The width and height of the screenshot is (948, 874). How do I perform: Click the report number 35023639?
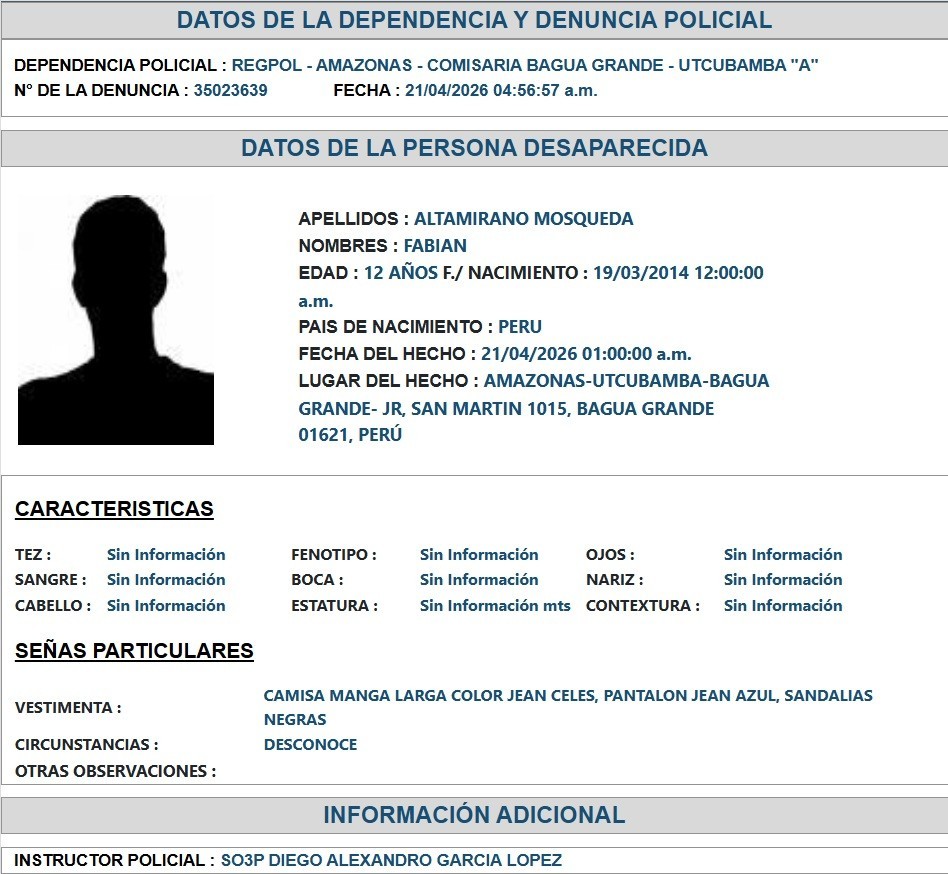(230, 90)
